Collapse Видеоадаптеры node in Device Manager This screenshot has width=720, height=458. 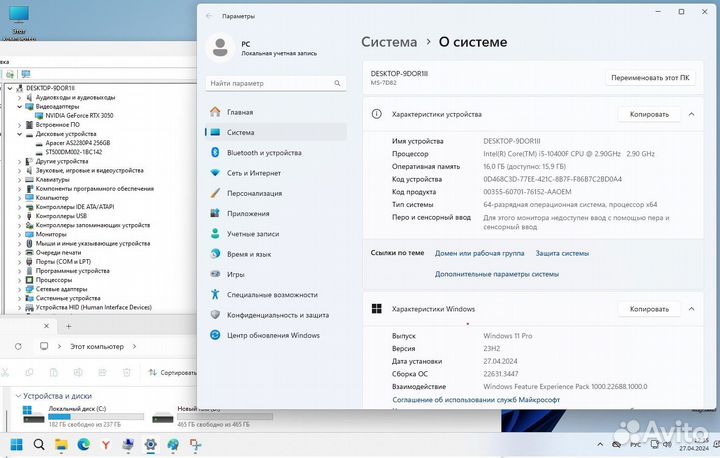pos(19,107)
